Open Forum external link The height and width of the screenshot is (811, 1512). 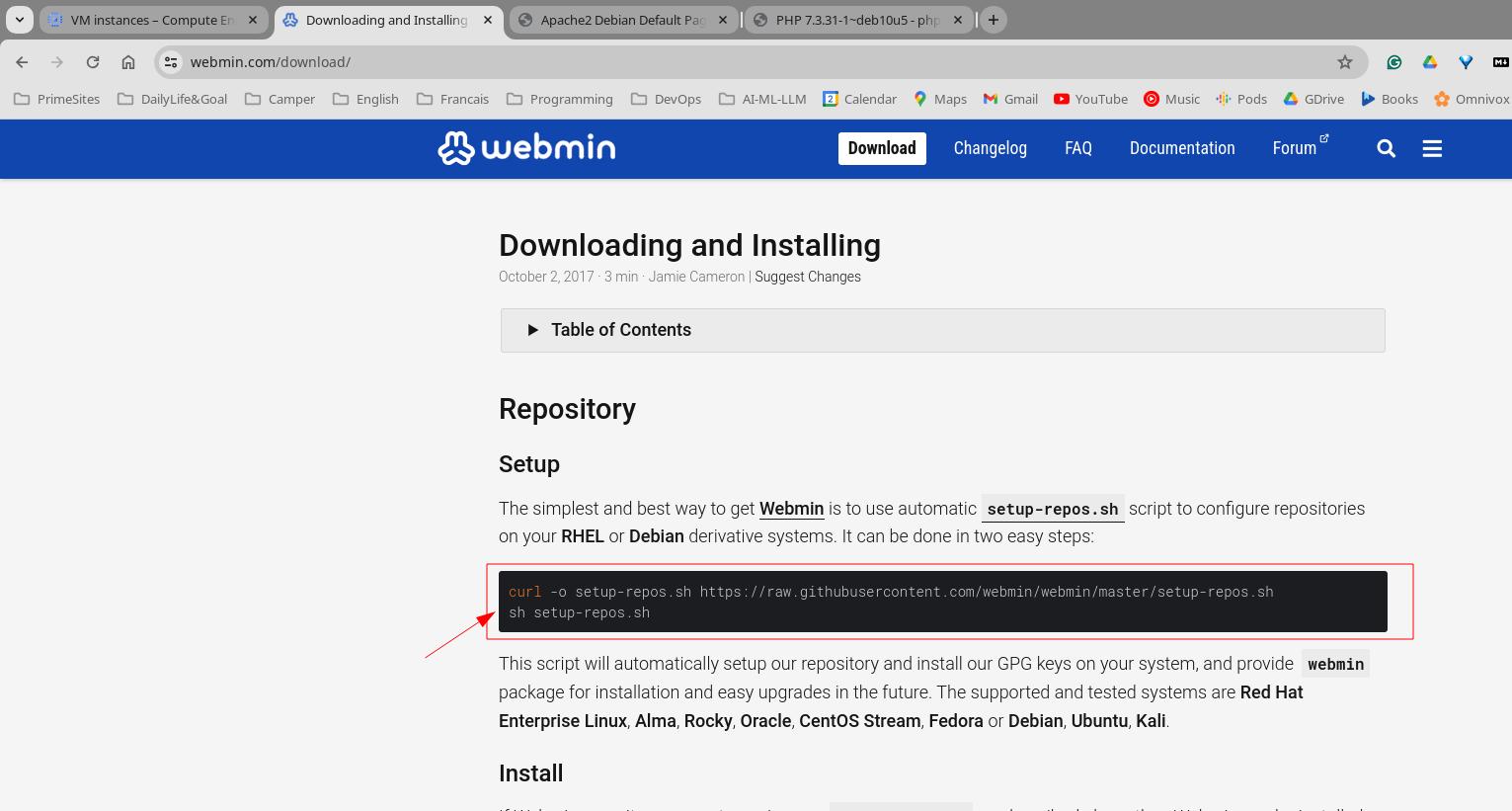[x=1300, y=148]
